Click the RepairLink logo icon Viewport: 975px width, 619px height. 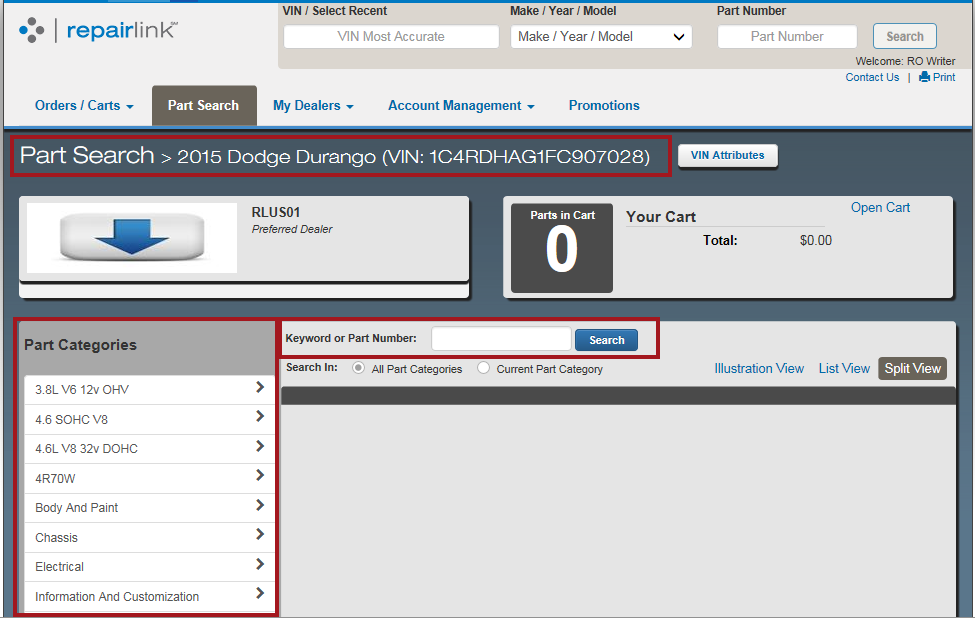pyautogui.click(x=30, y=30)
